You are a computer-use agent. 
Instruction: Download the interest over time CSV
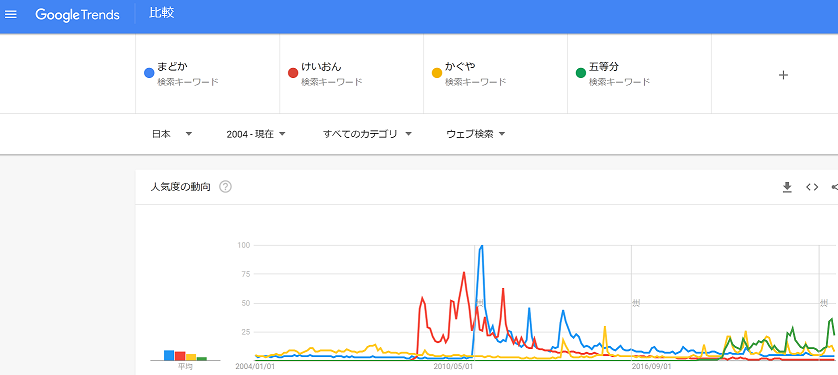[x=787, y=187]
